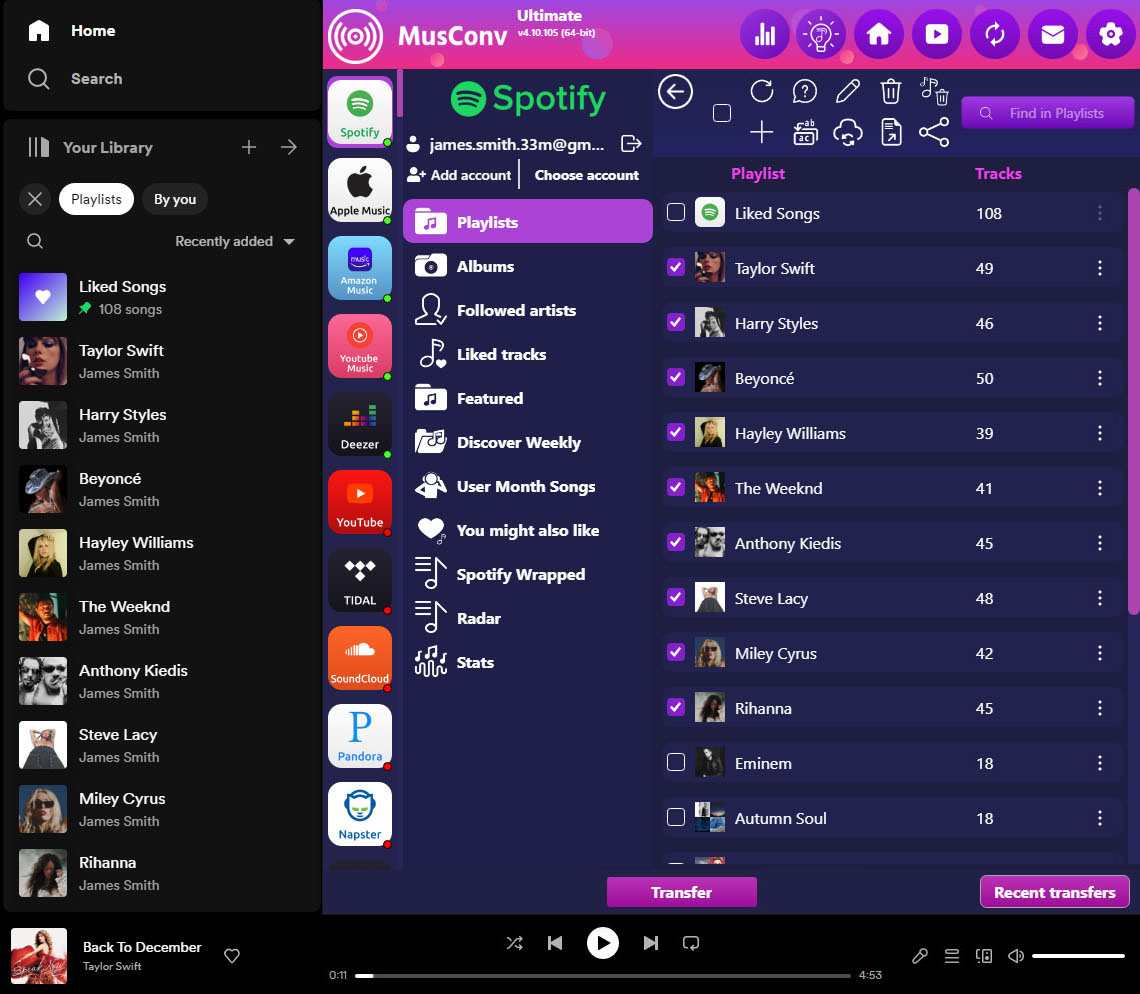
Task: Open three-dot menu for Beyoncé row
Action: (1099, 378)
